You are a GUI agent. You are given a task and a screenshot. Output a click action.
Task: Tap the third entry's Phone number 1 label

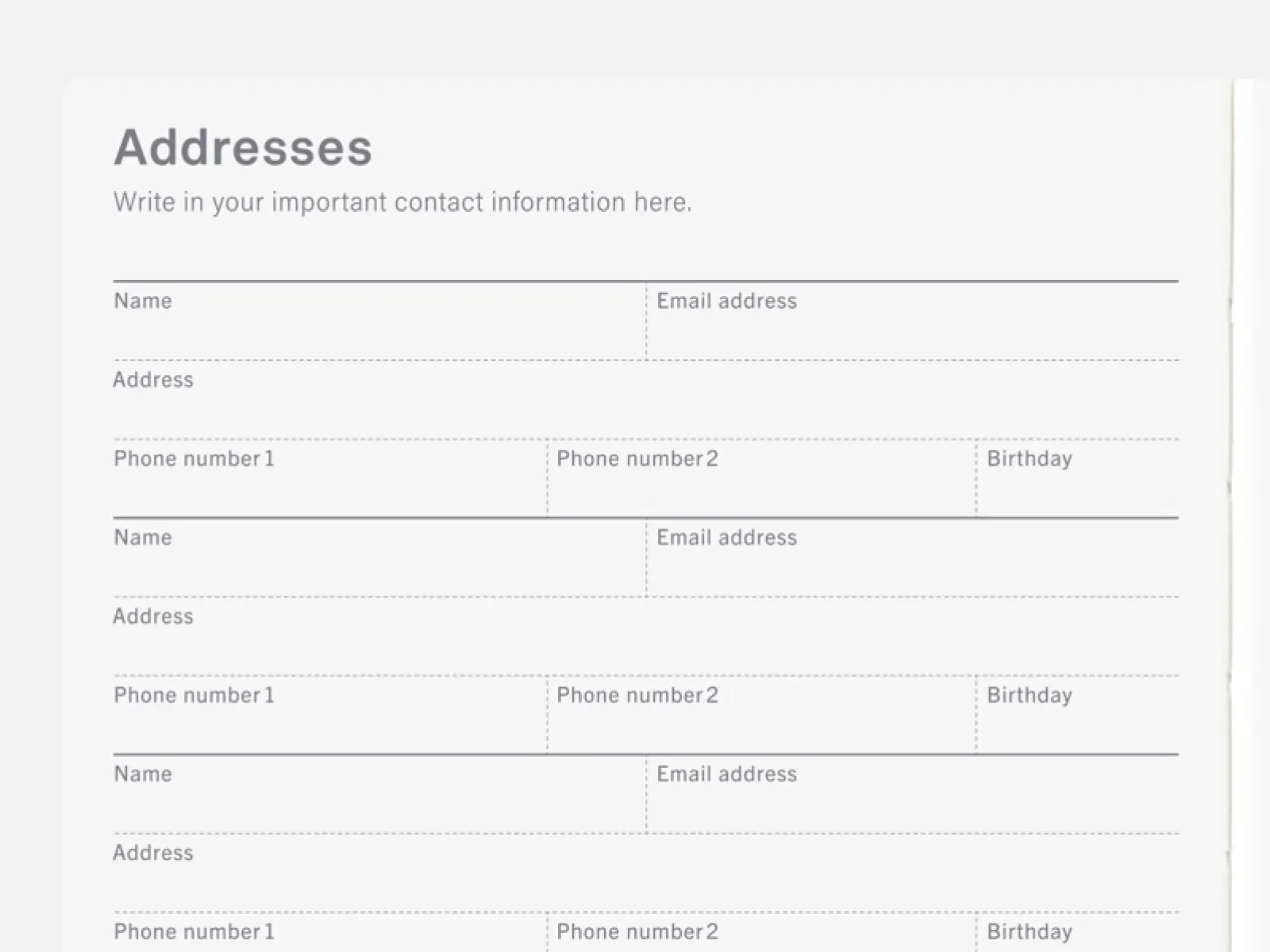194,931
